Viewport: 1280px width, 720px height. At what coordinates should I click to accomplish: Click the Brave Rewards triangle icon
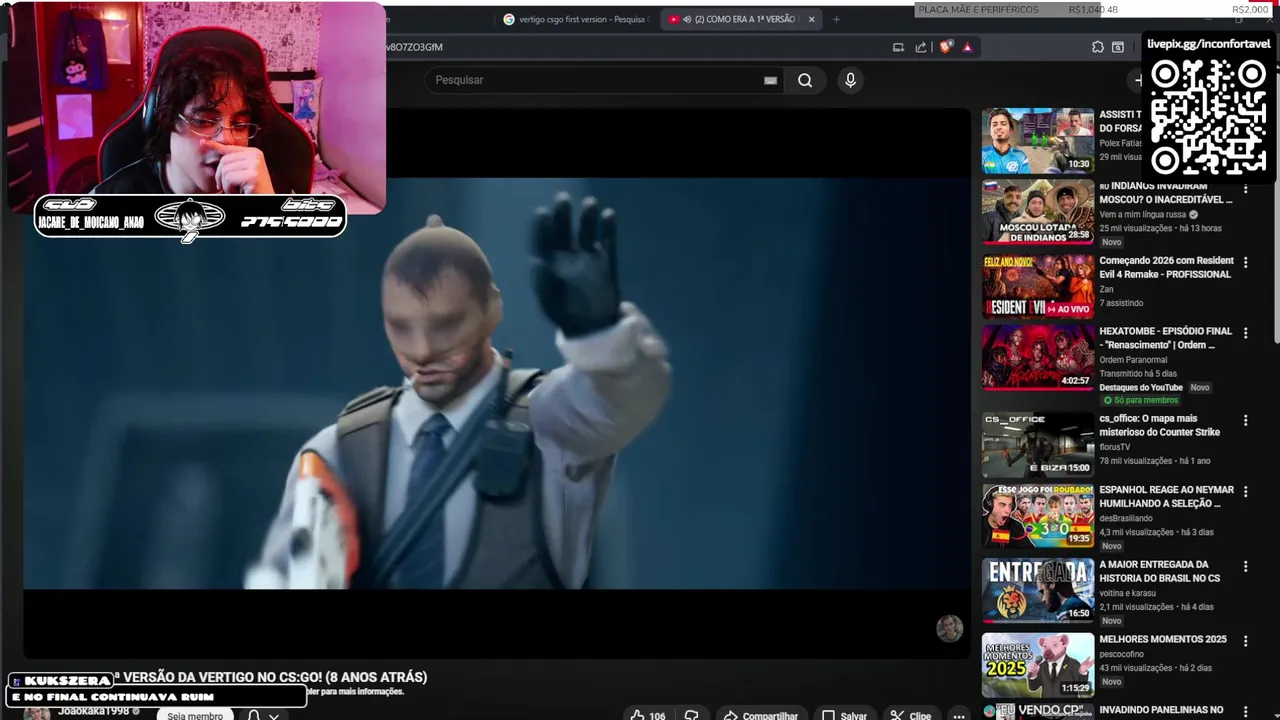[967, 47]
